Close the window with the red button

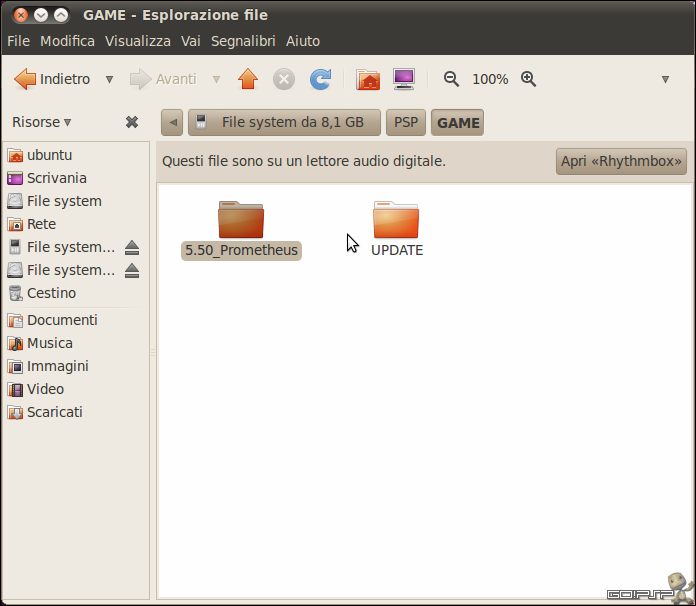tap(20, 16)
